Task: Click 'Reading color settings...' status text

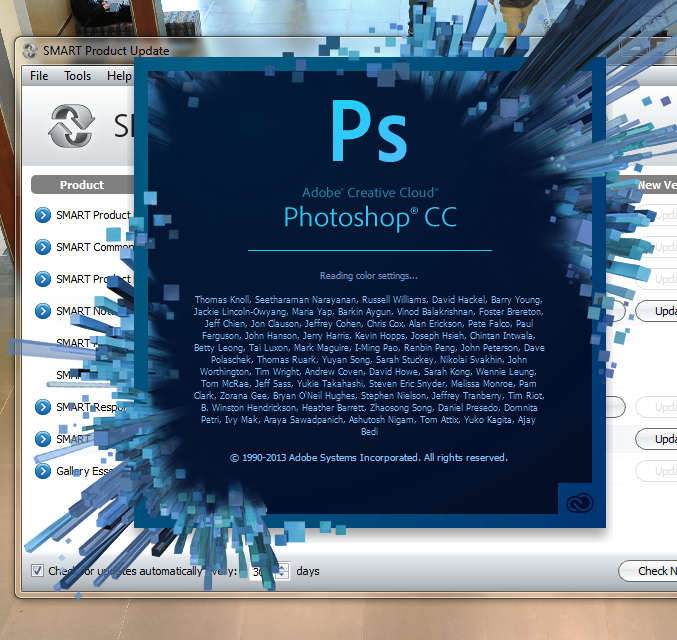Action: (369, 276)
